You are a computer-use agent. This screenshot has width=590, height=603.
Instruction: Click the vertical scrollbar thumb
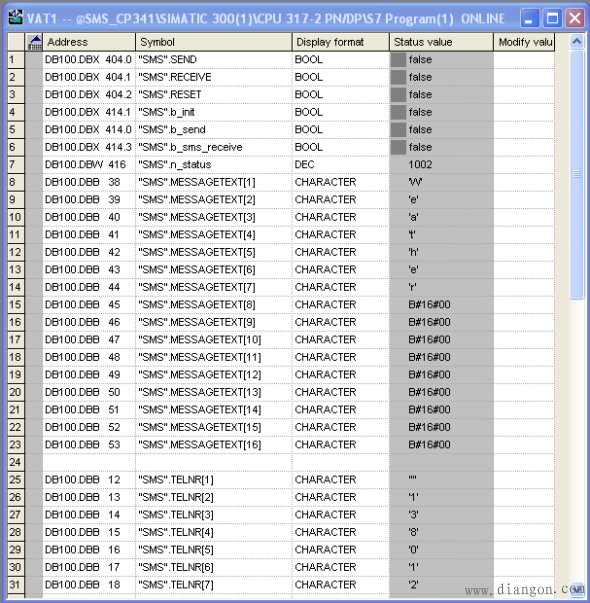(x=577, y=174)
